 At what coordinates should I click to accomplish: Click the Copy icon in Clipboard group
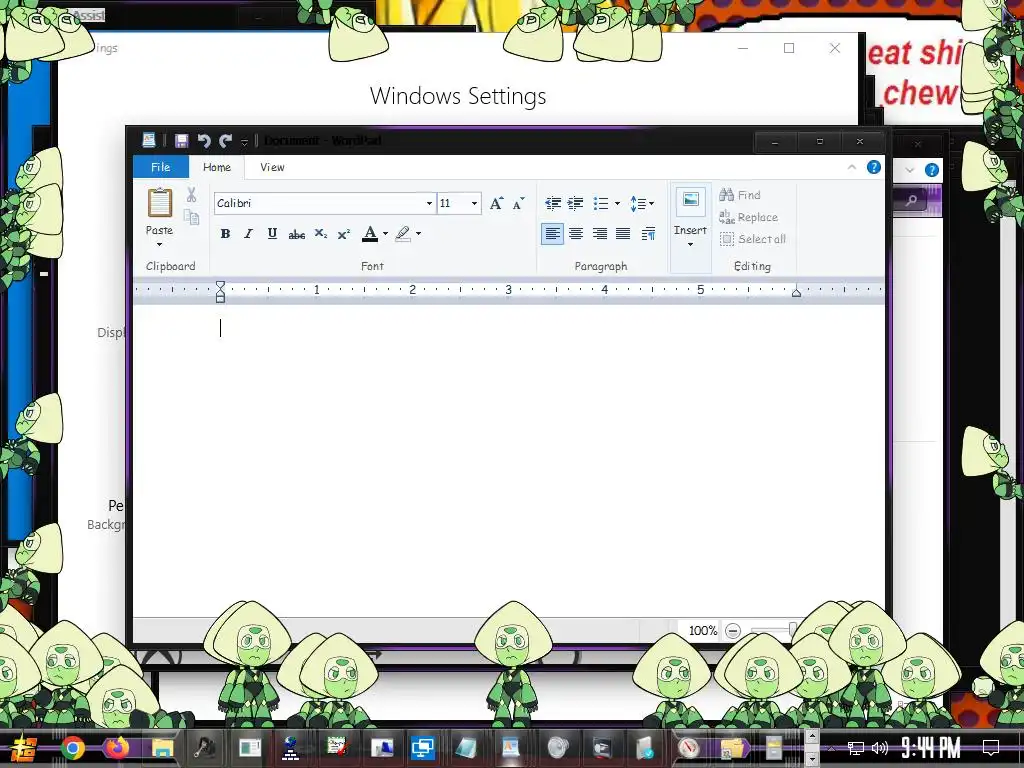tap(191, 217)
